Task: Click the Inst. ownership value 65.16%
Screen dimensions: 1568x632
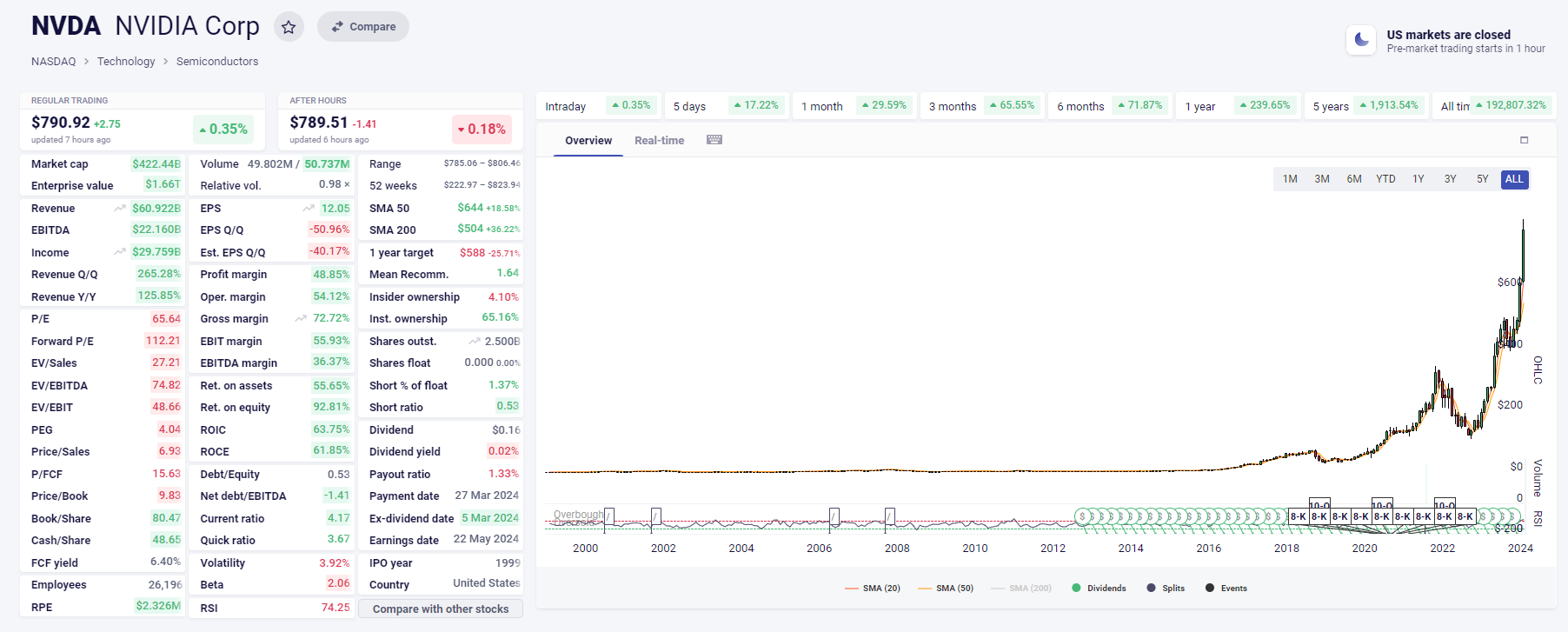Action: coord(501,318)
